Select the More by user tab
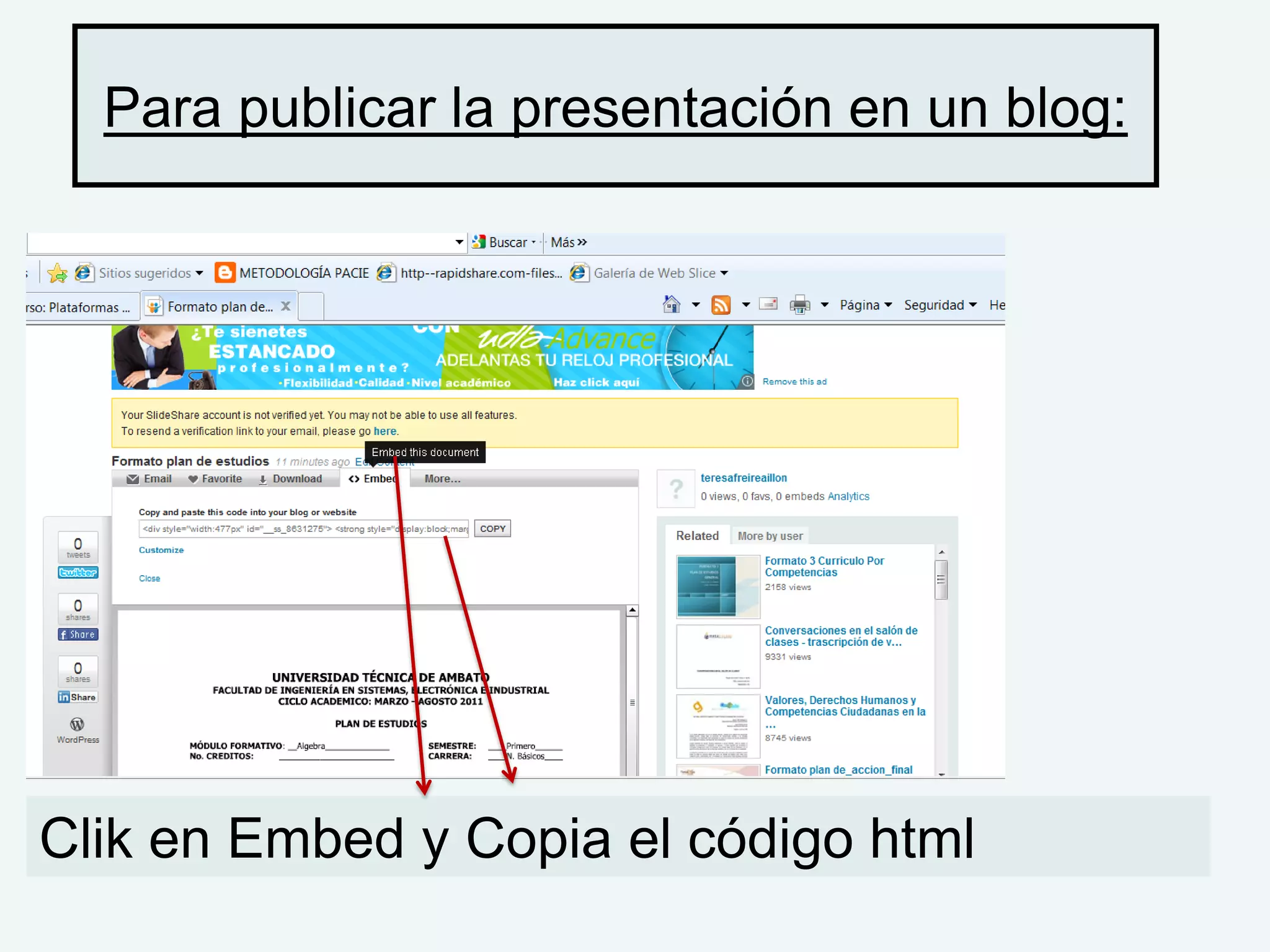Image resolution: width=1270 pixels, height=952 pixels. [770, 535]
